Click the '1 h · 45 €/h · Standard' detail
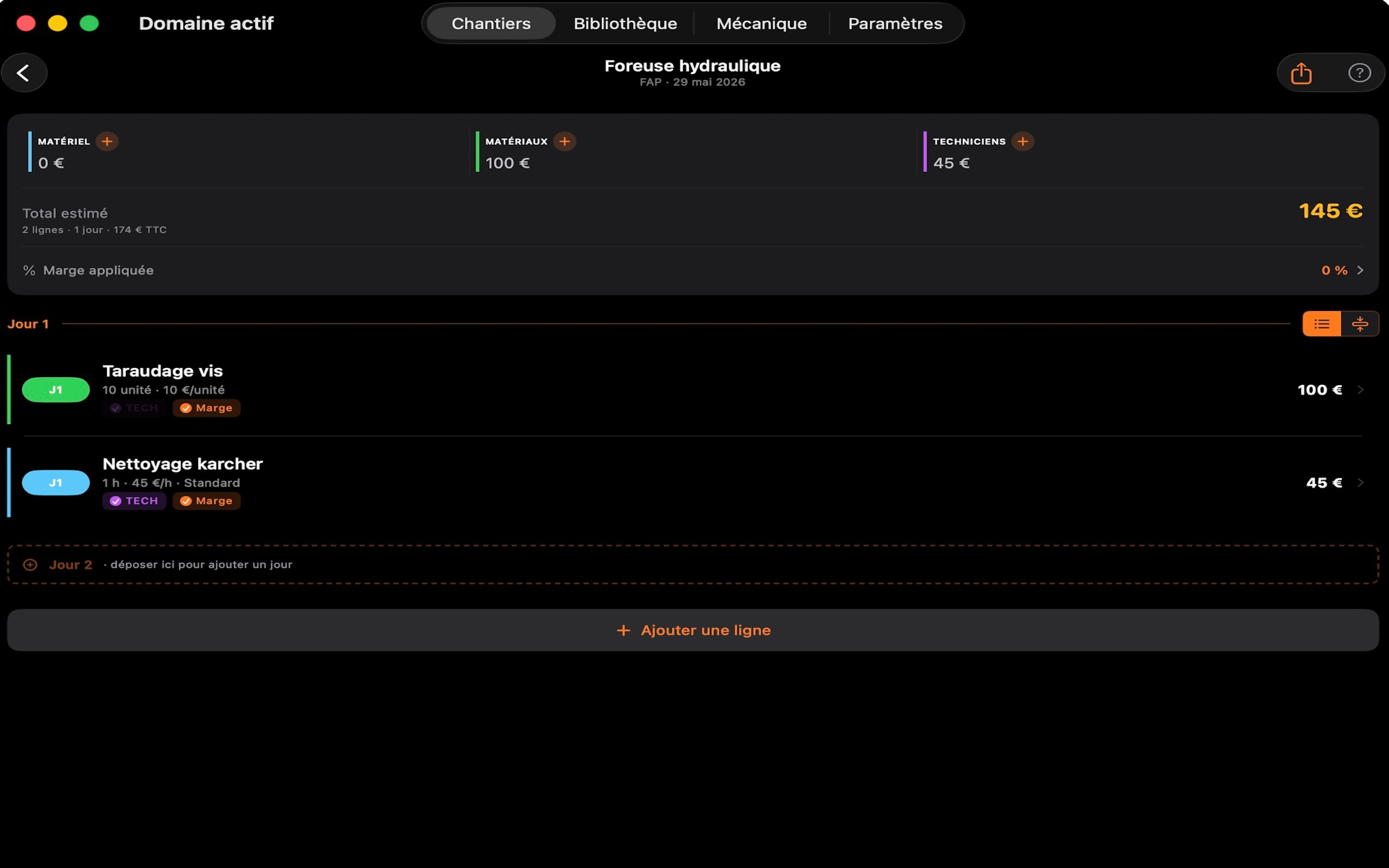 pos(171,483)
